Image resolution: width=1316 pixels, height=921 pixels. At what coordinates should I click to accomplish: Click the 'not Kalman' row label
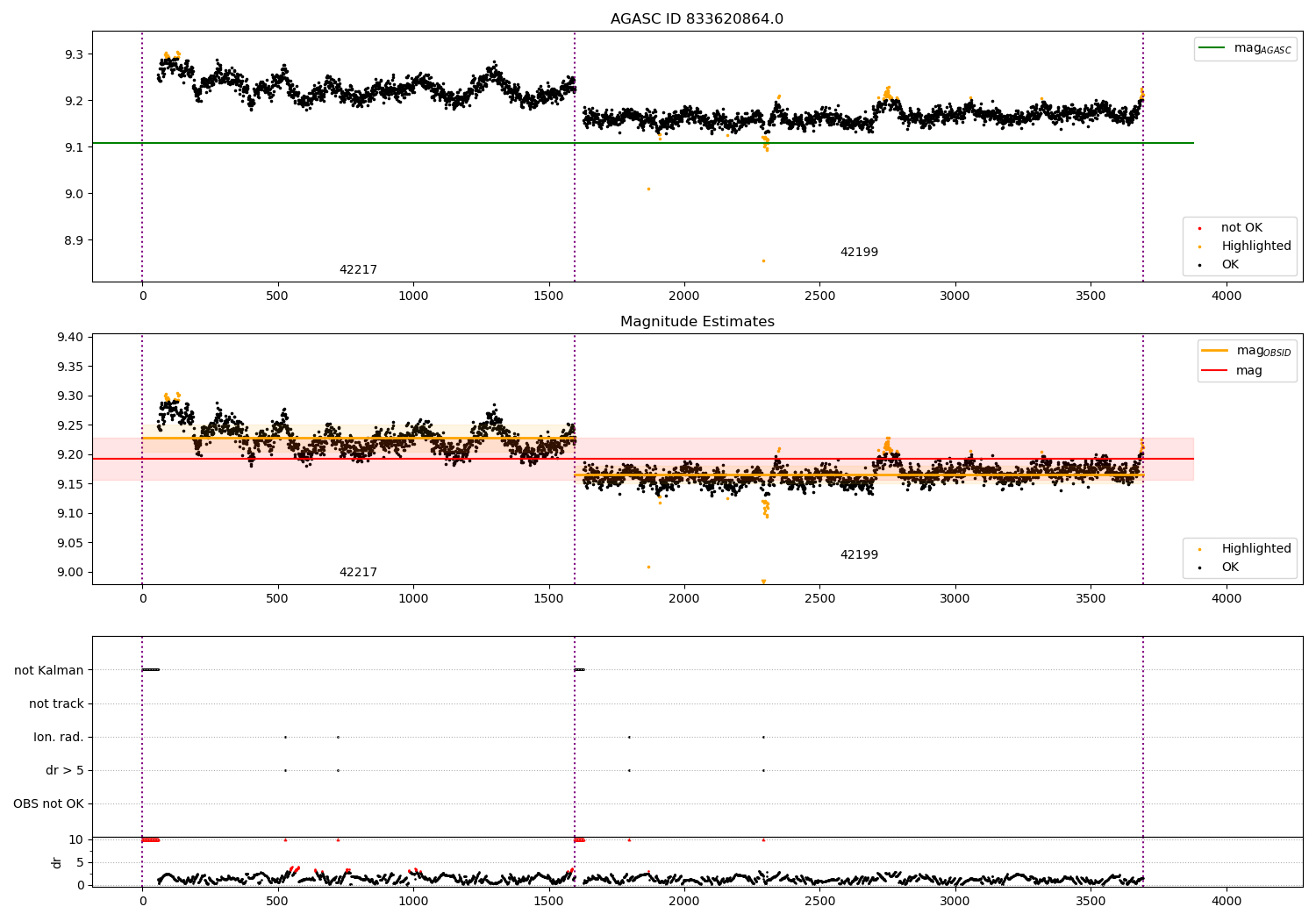49,671
